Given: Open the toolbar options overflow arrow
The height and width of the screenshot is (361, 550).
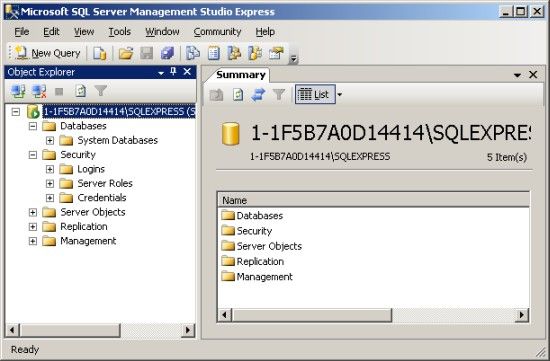Looking at the screenshot, I should pos(294,59).
